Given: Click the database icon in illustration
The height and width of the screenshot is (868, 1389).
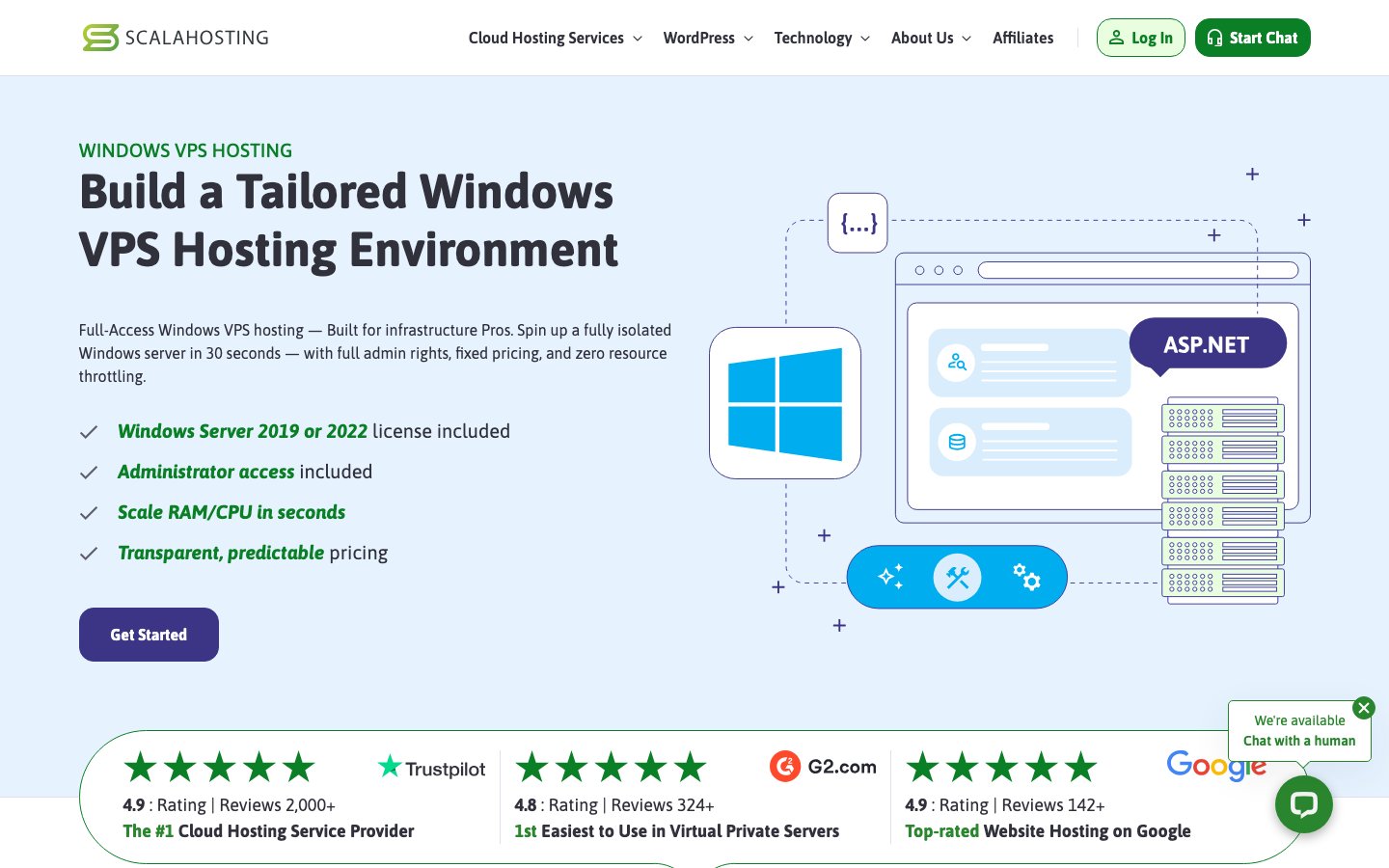Looking at the screenshot, I should 957,442.
